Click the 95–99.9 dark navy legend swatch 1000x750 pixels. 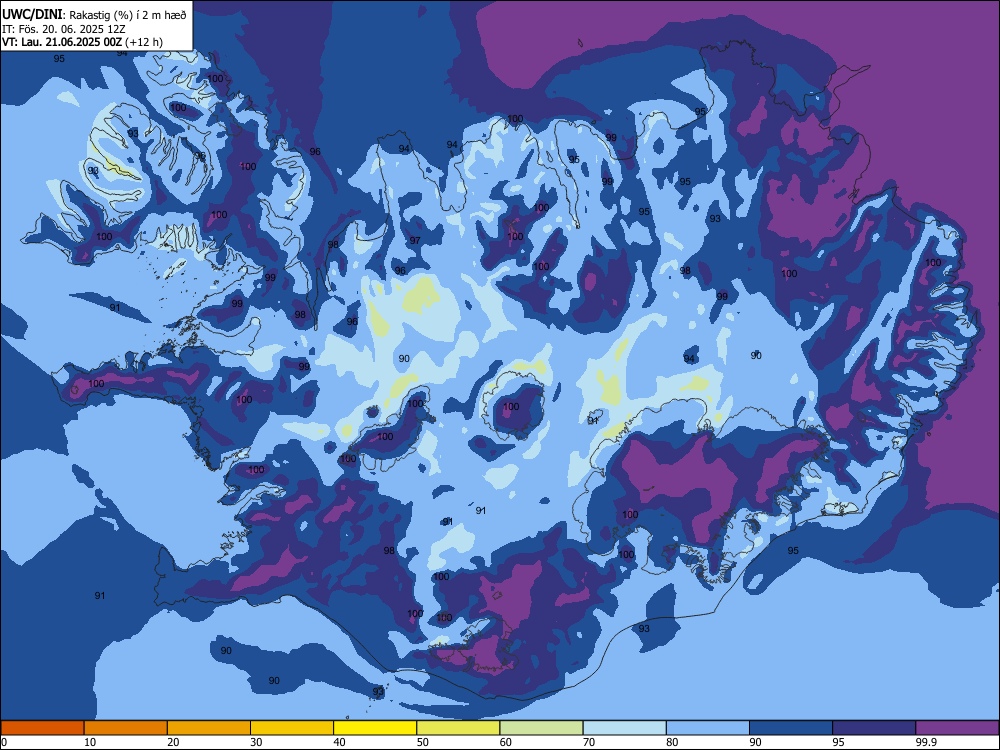(874, 728)
